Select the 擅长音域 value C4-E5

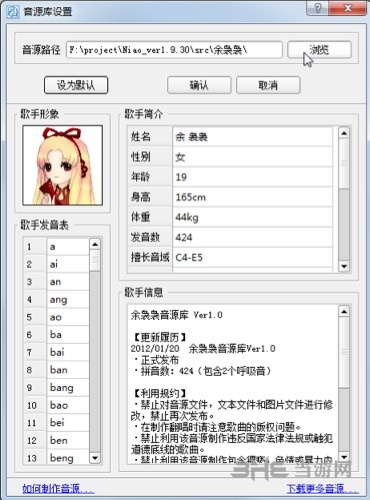click(253, 257)
